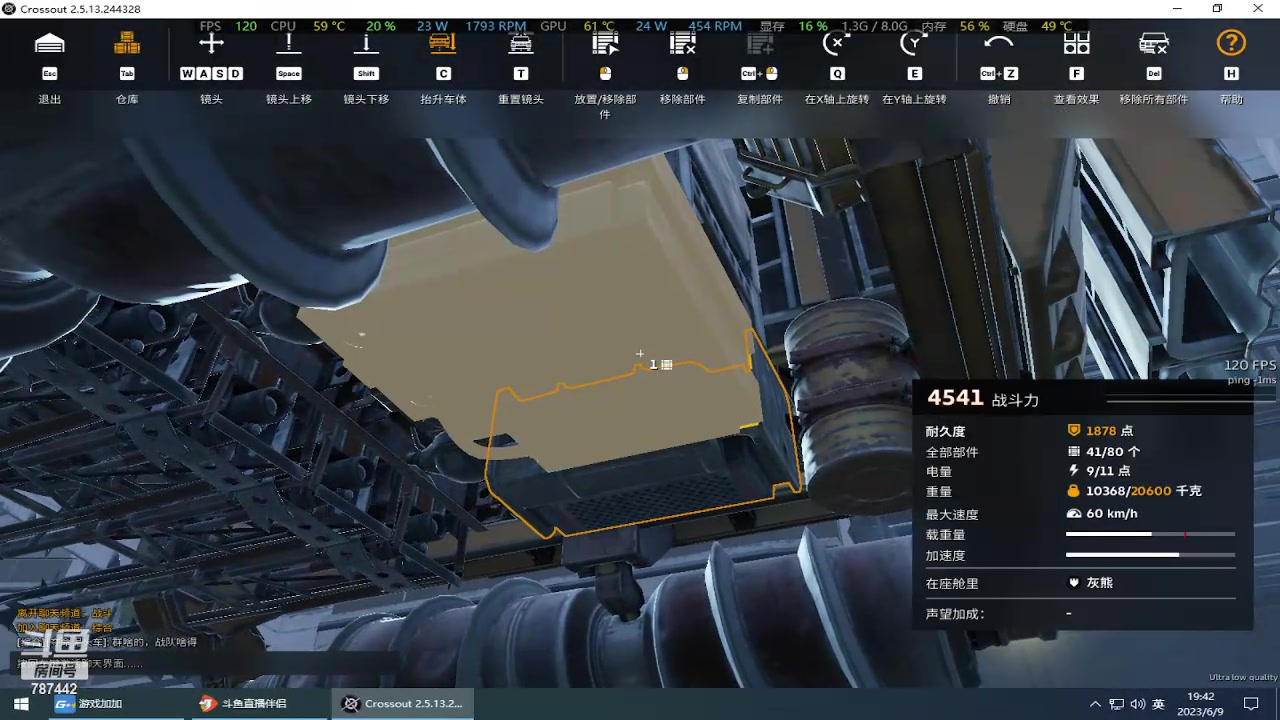Click the 重置镜头 reset camera icon
Screen dimensions: 1280x720
521,43
